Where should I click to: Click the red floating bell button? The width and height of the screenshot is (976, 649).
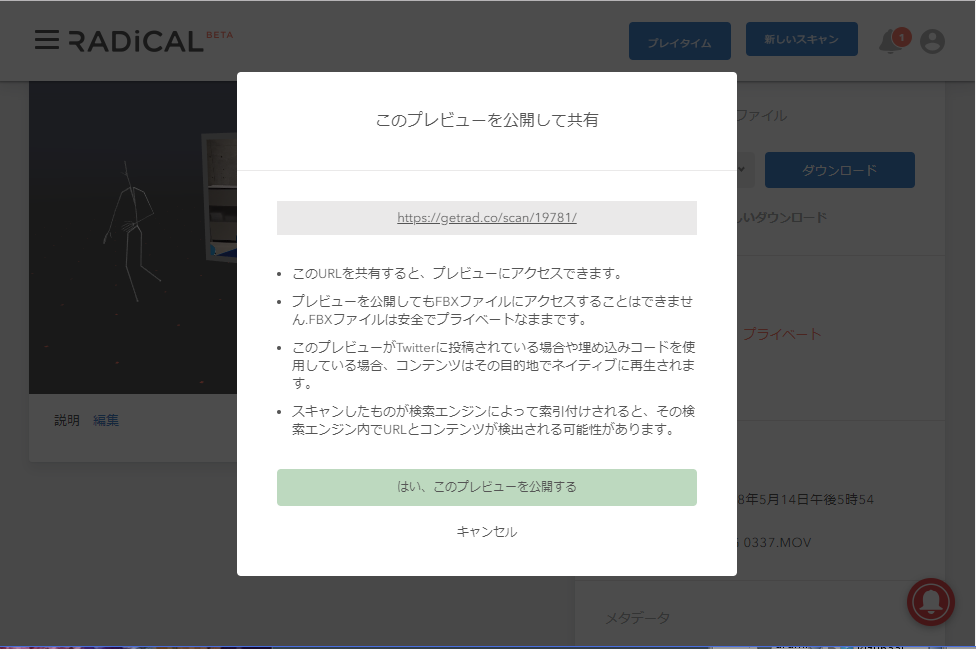[931, 602]
